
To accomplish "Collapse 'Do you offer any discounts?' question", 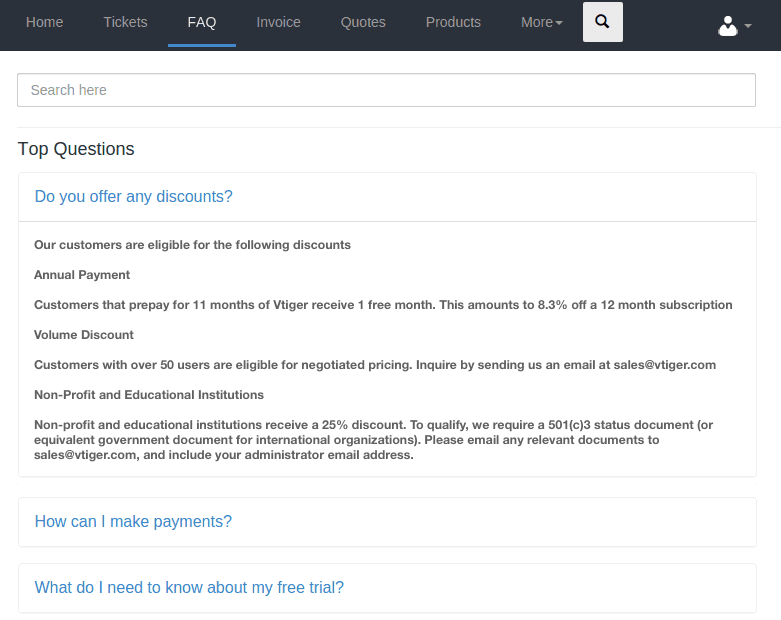I will coord(133,197).
